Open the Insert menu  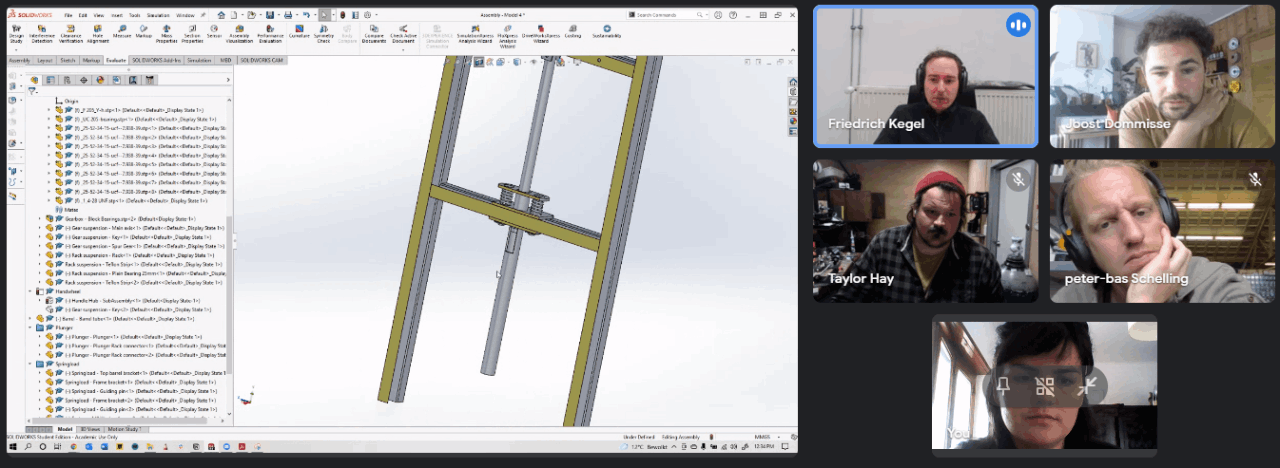116,16
